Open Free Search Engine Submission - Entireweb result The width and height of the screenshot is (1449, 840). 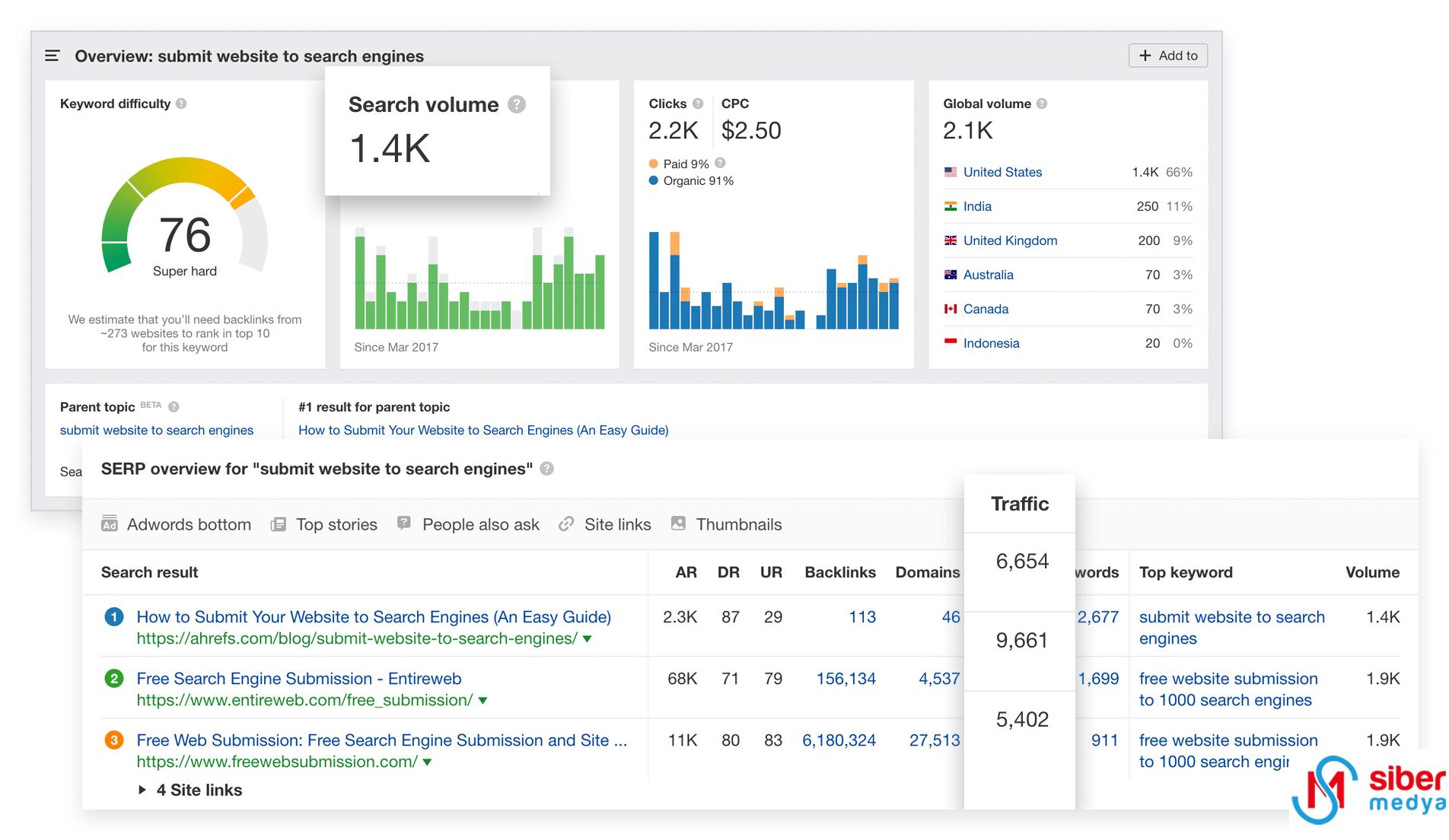click(299, 679)
